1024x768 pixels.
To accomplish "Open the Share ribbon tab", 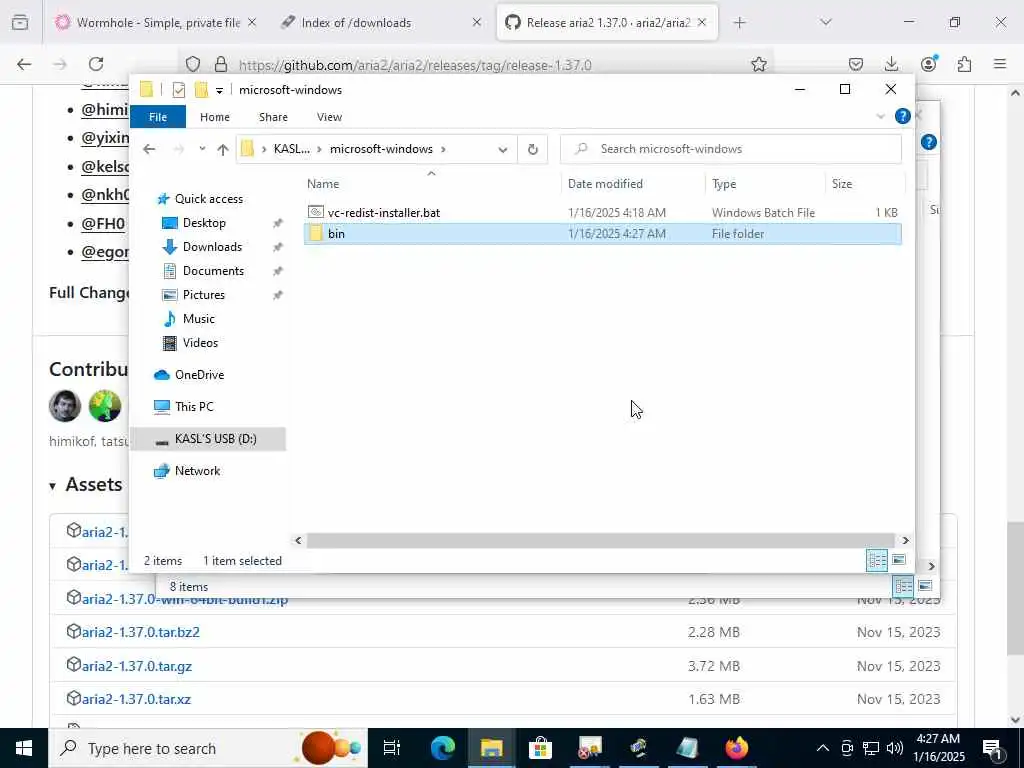I will tap(273, 117).
